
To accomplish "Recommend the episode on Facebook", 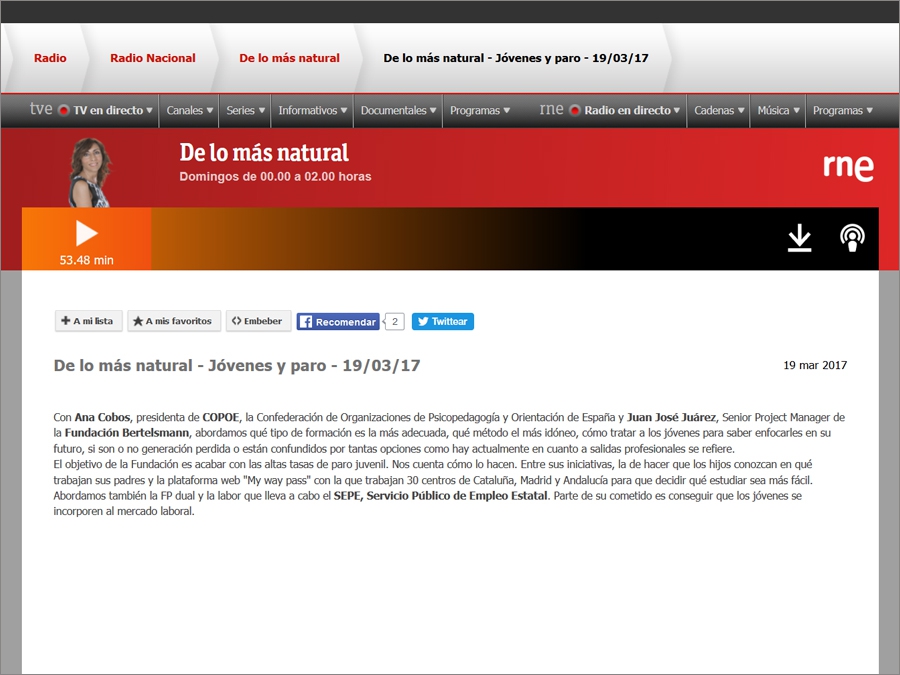I will point(338,322).
